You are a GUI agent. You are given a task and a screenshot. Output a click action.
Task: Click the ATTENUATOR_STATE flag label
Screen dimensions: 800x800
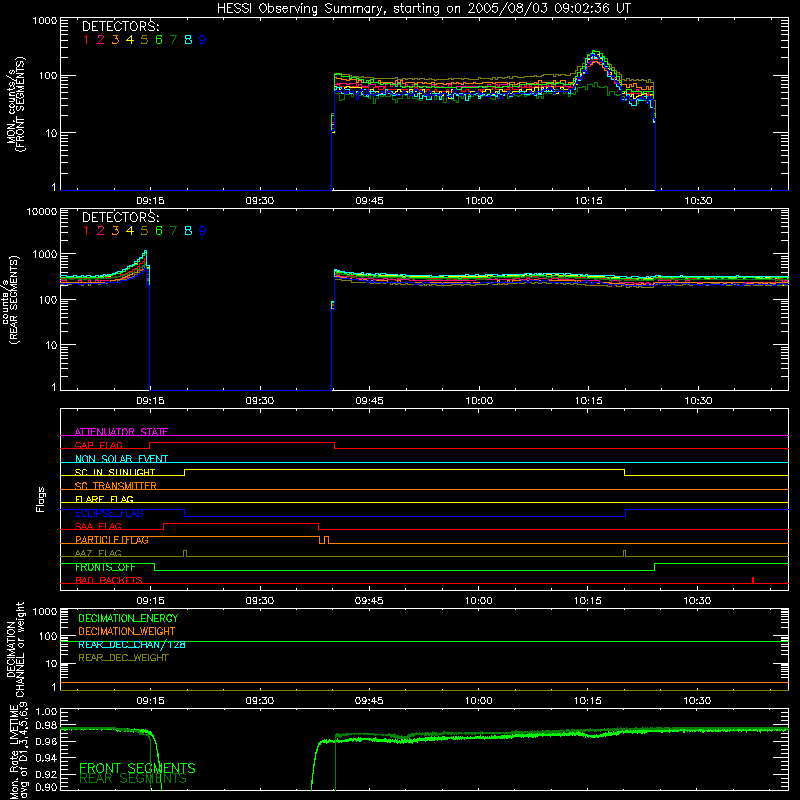pos(121,432)
